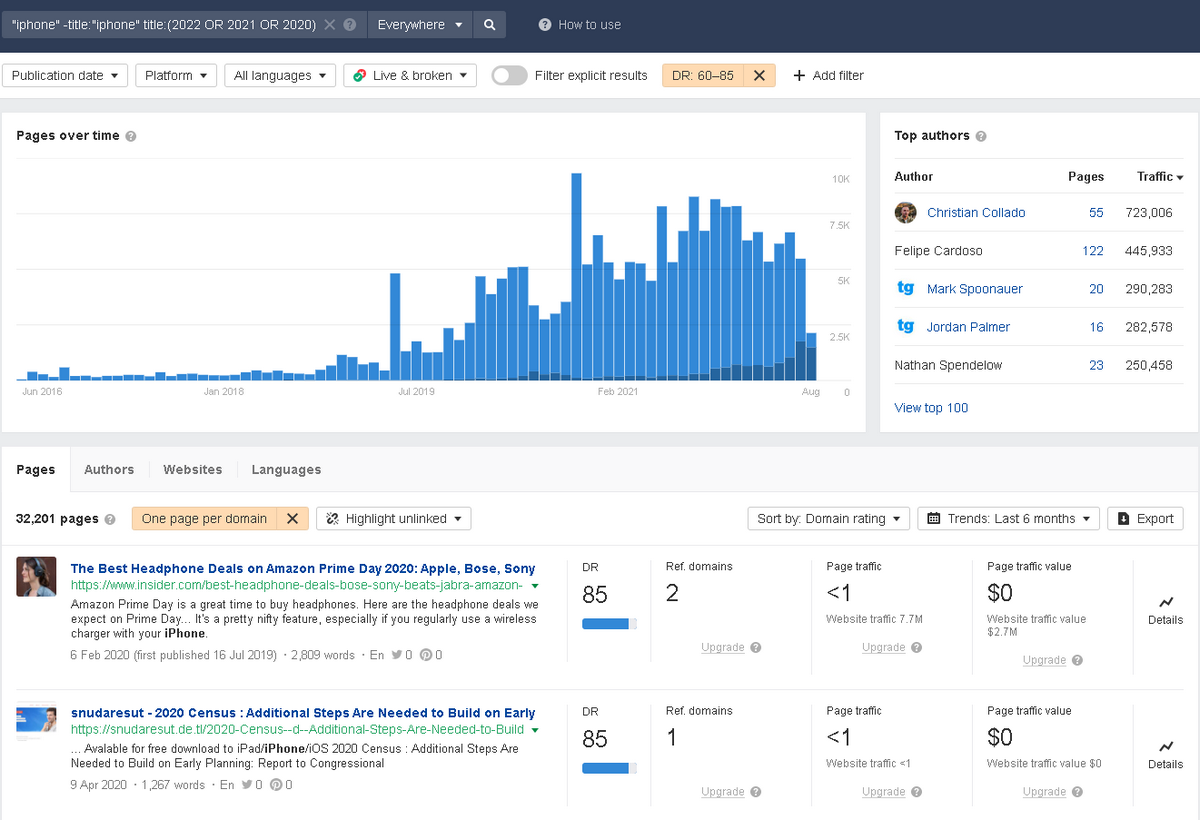Expand URL options arrow for snudaresut.de.tl result
This screenshot has width=1200, height=820.
point(535,731)
